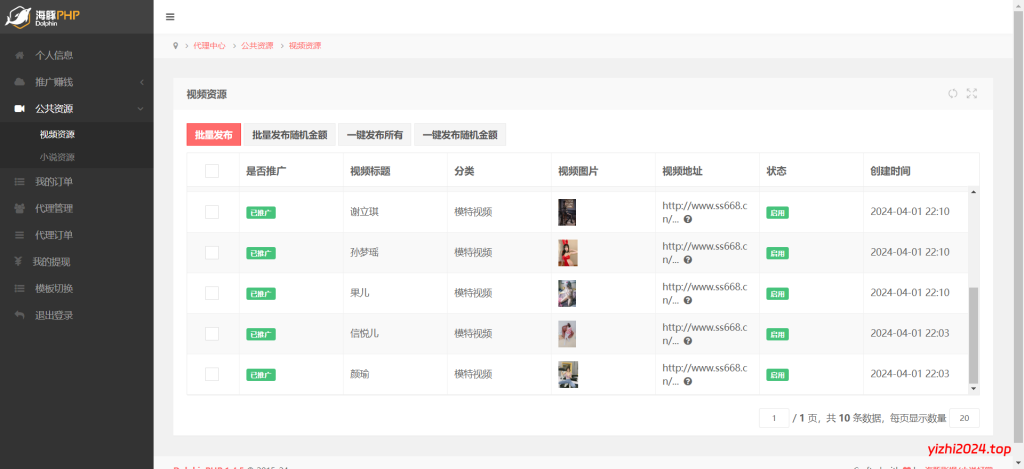Viewport: 1024px width, 469px height.
Task: Click help icon beside 果儿 video URL
Action: (x=688, y=300)
